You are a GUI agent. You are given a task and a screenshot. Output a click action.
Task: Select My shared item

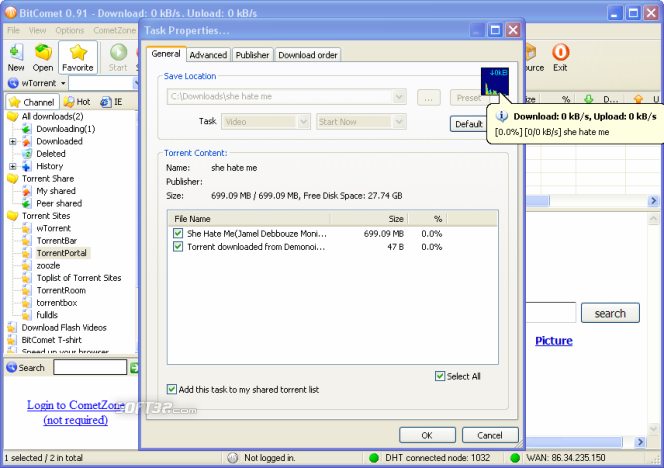tap(56, 191)
